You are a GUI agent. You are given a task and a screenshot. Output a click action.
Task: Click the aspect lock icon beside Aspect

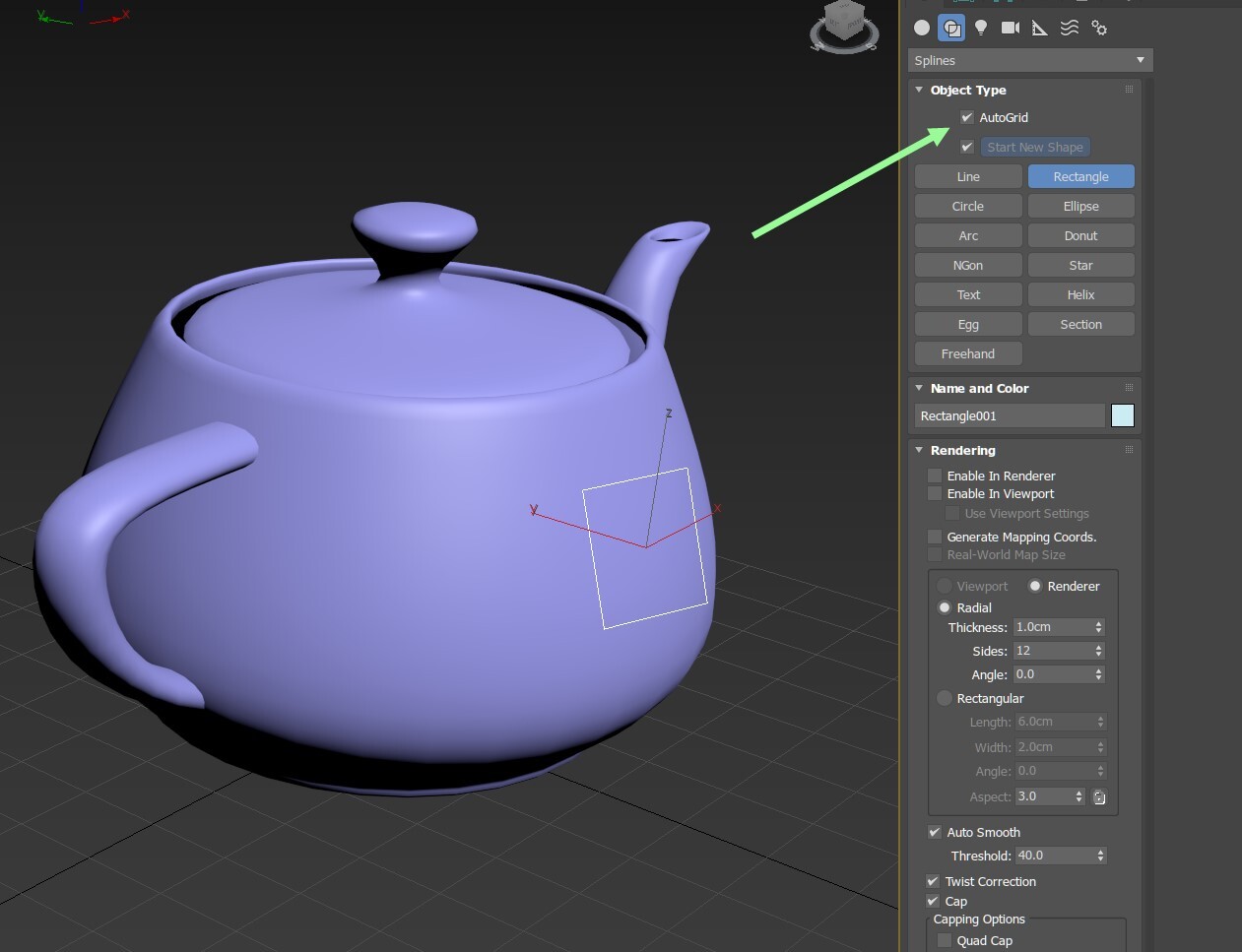[x=1099, y=797]
